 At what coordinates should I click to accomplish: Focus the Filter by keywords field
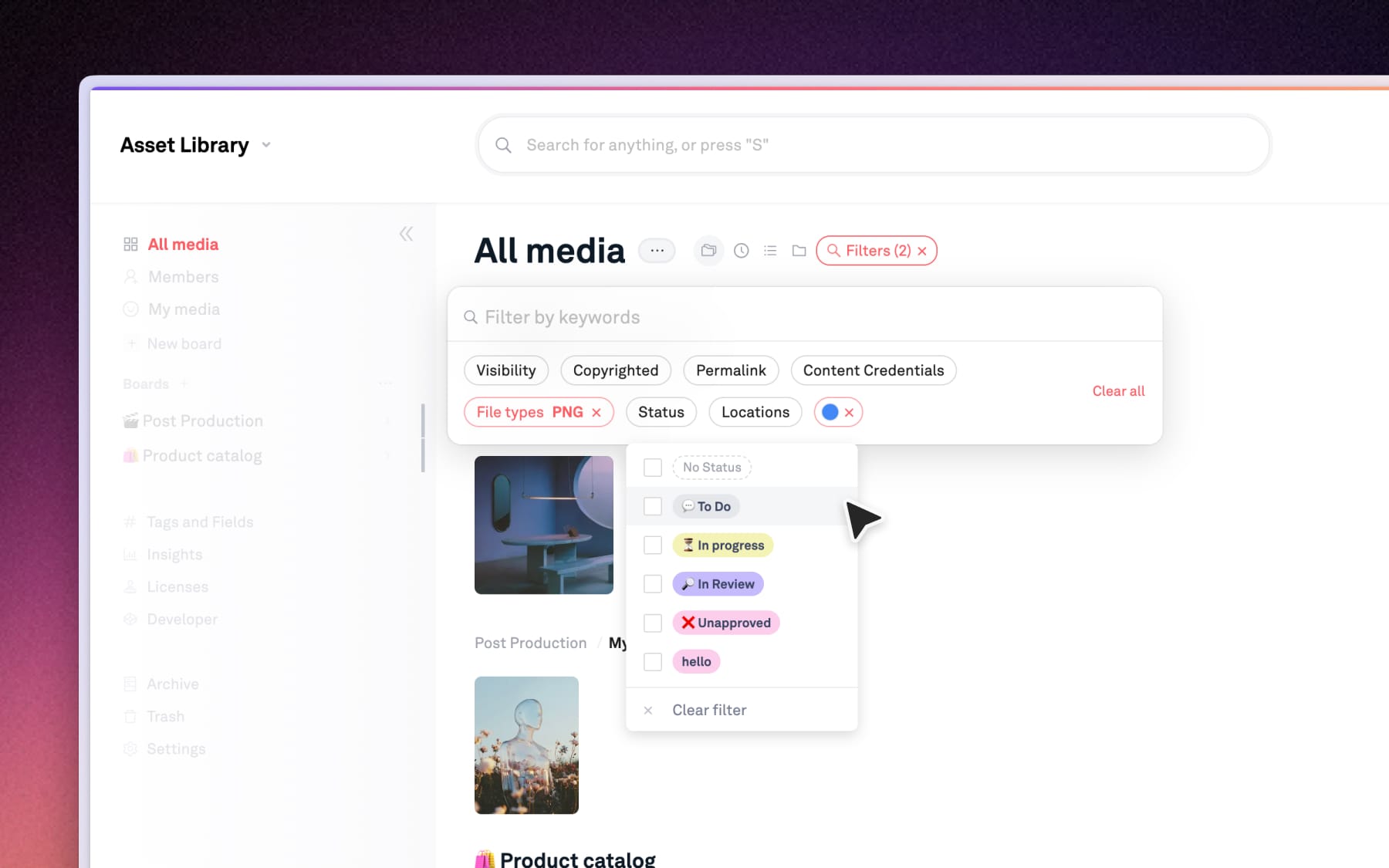[x=805, y=317]
